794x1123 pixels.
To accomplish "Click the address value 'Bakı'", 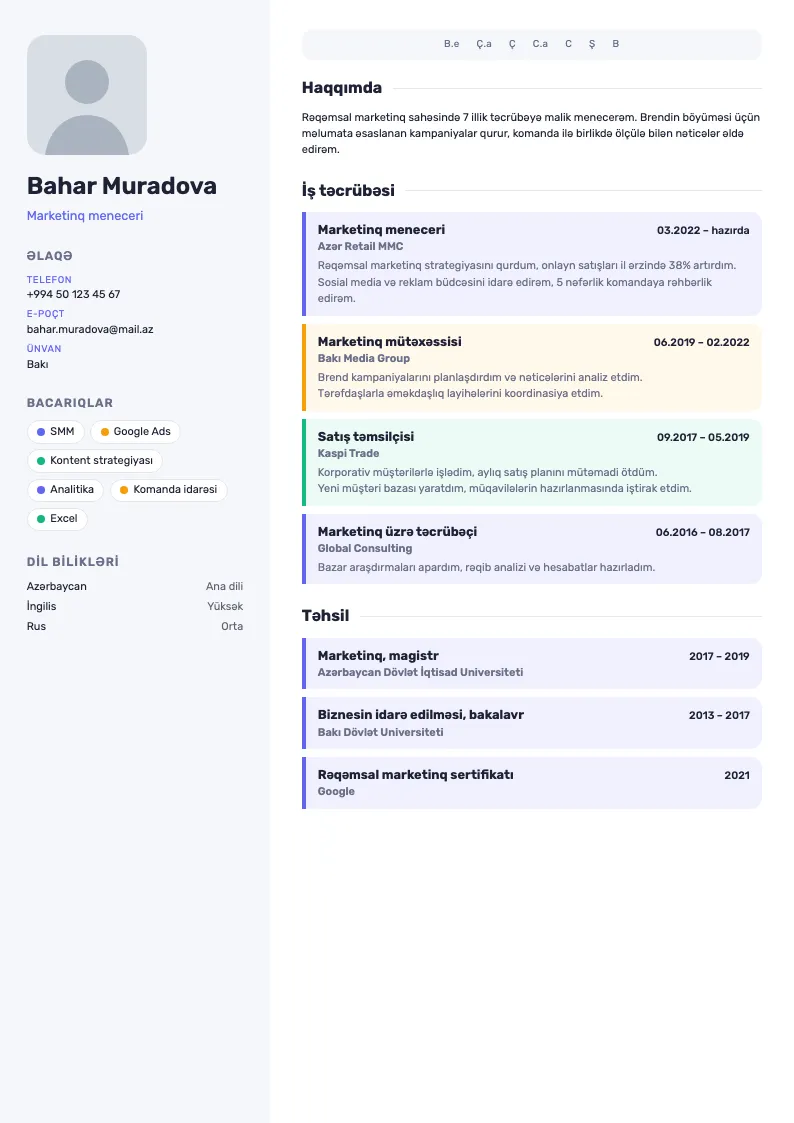I will coord(37,364).
